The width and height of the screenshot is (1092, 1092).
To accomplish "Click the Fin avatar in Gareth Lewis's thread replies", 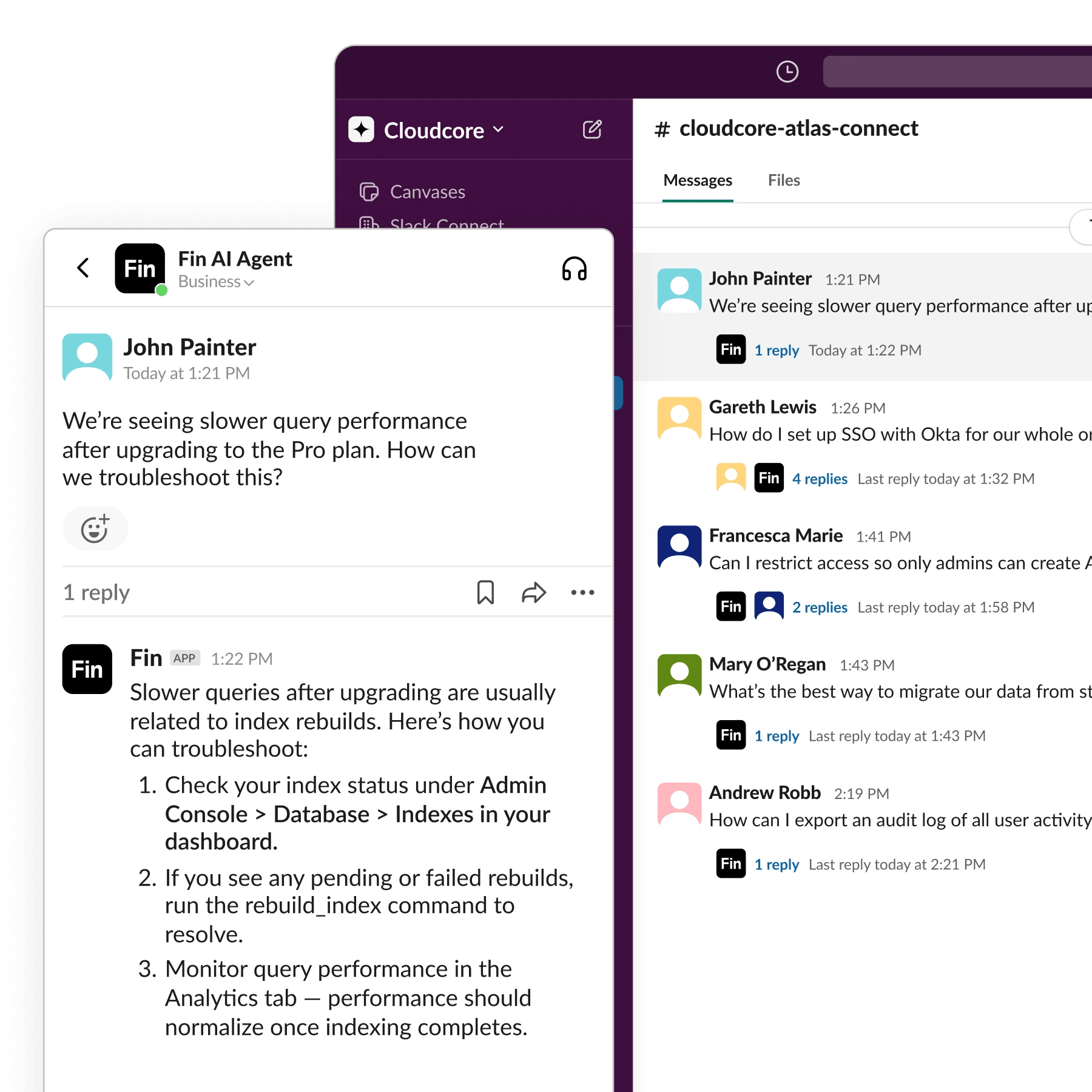I will pyautogui.click(x=769, y=478).
